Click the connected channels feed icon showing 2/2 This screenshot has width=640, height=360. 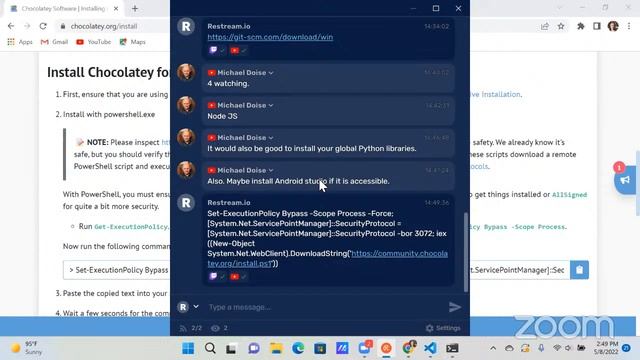pyautogui.click(x=183, y=328)
